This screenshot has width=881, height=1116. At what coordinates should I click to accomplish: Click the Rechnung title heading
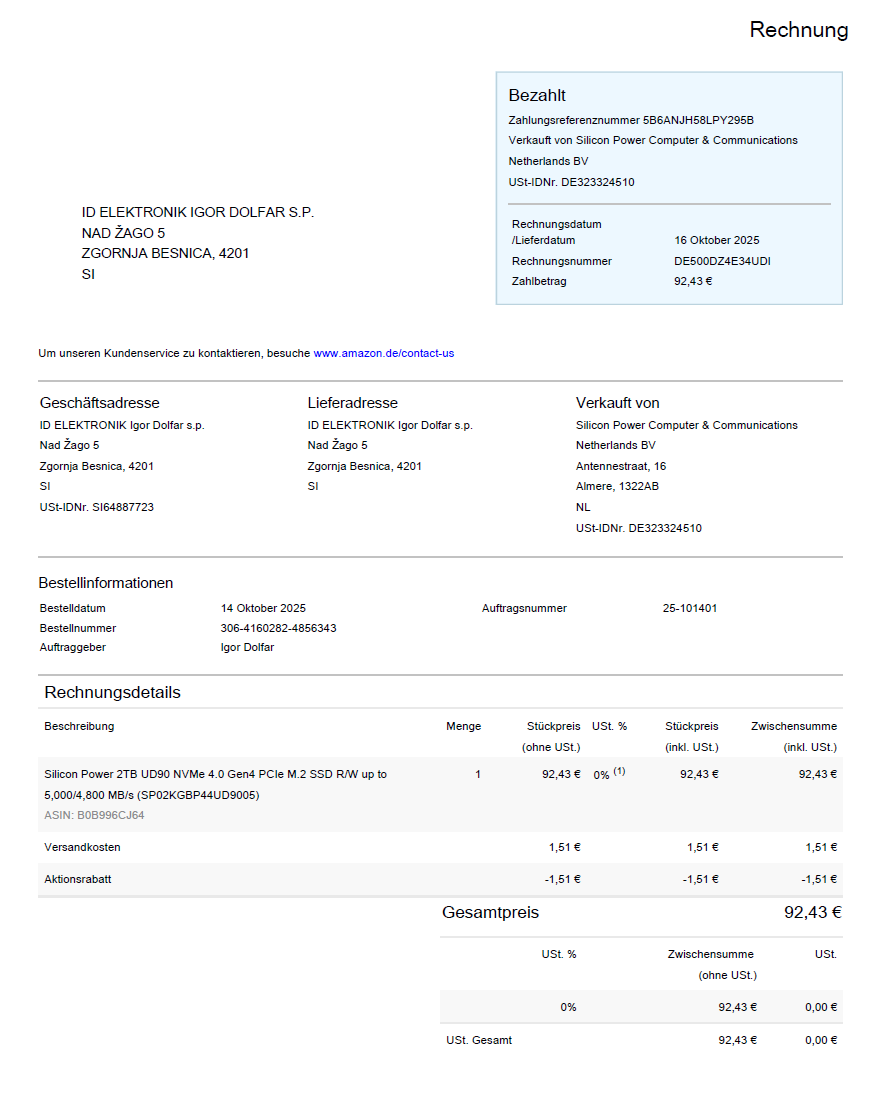point(798,30)
